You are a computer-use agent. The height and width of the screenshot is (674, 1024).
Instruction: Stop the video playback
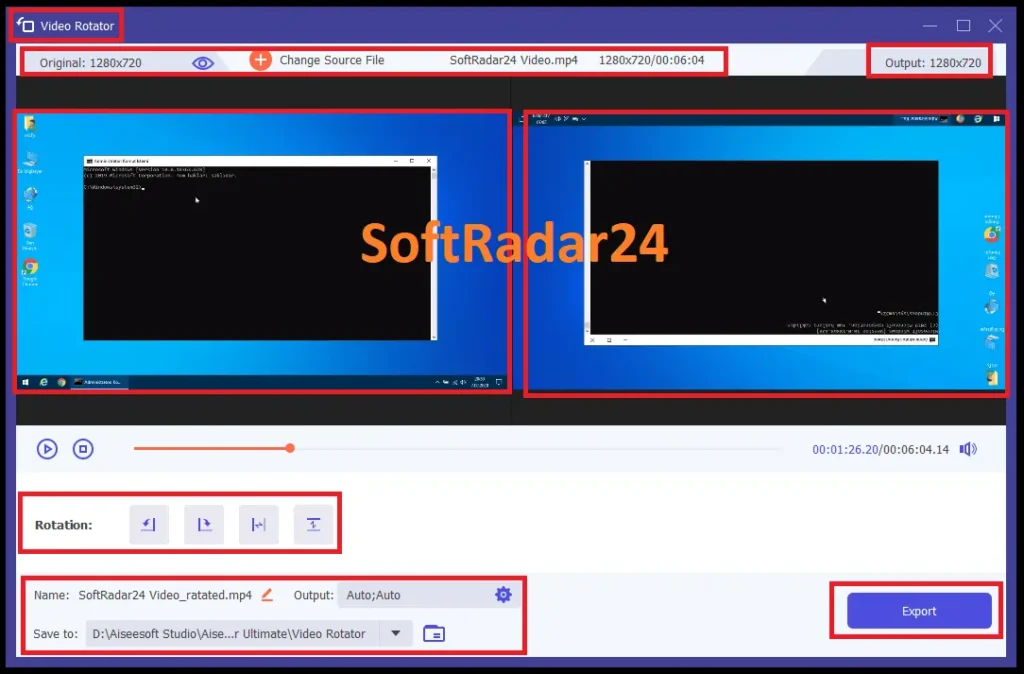[x=83, y=448]
